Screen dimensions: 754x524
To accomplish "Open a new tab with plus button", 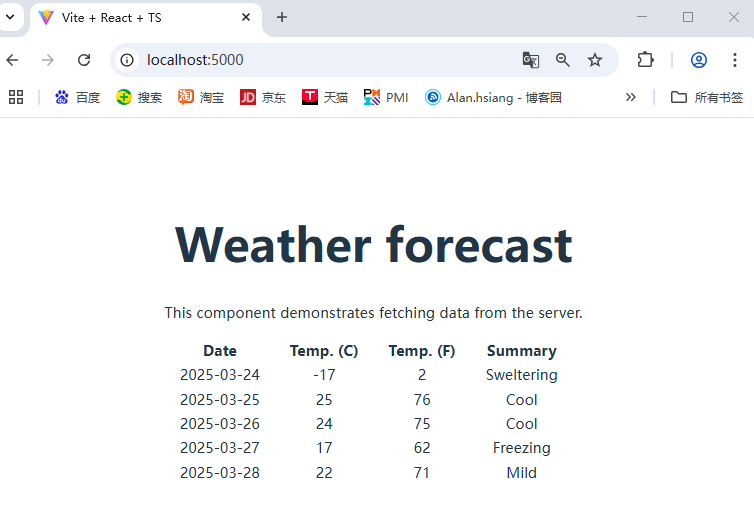I will tap(282, 18).
